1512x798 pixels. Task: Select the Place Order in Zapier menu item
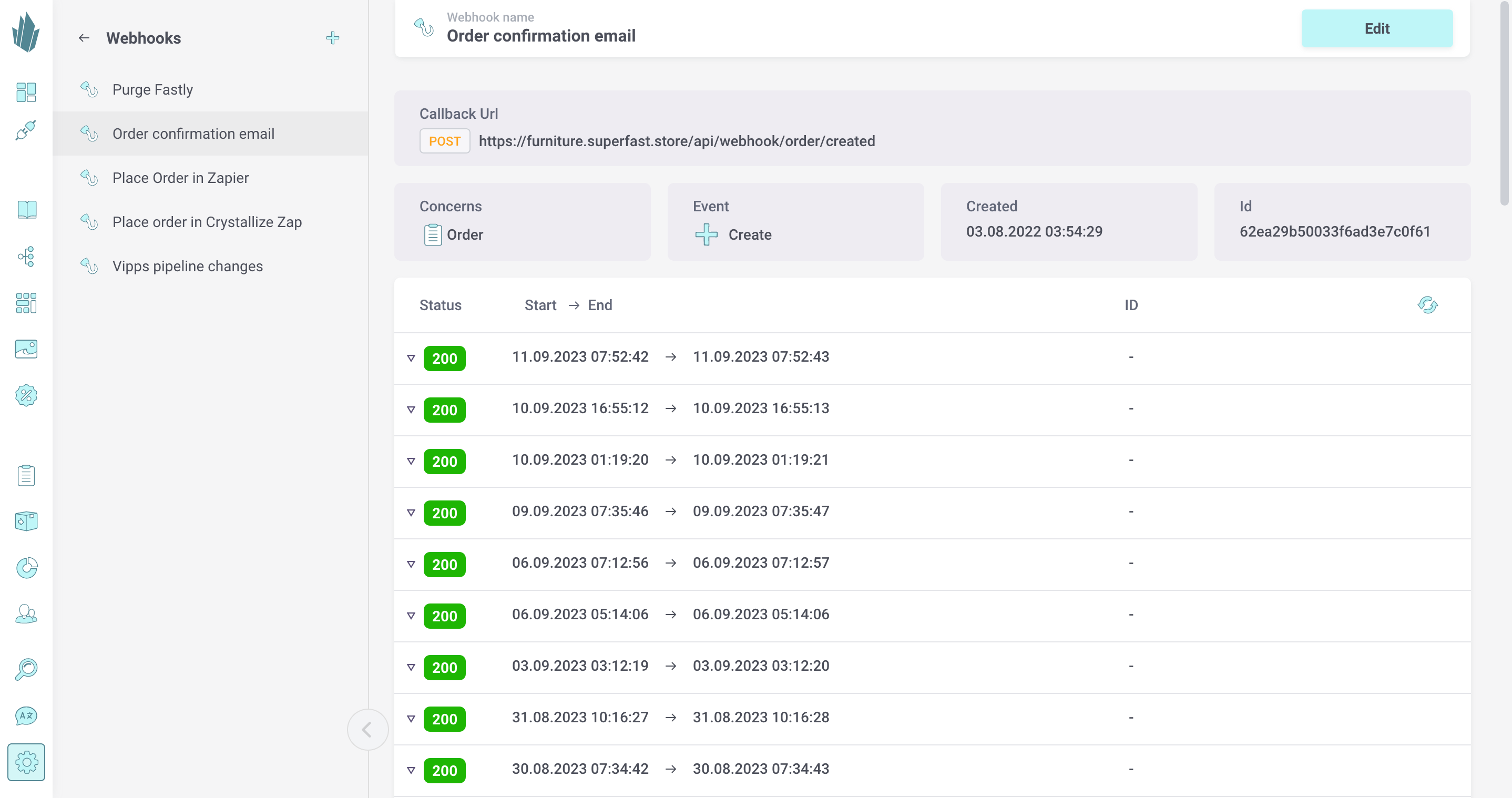(x=181, y=177)
